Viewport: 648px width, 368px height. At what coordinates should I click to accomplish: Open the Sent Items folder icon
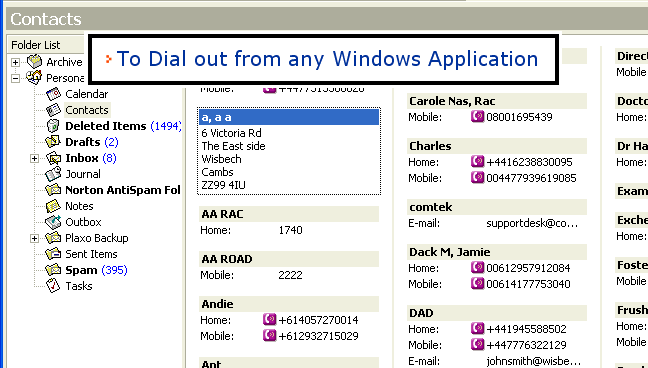click(53, 254)
